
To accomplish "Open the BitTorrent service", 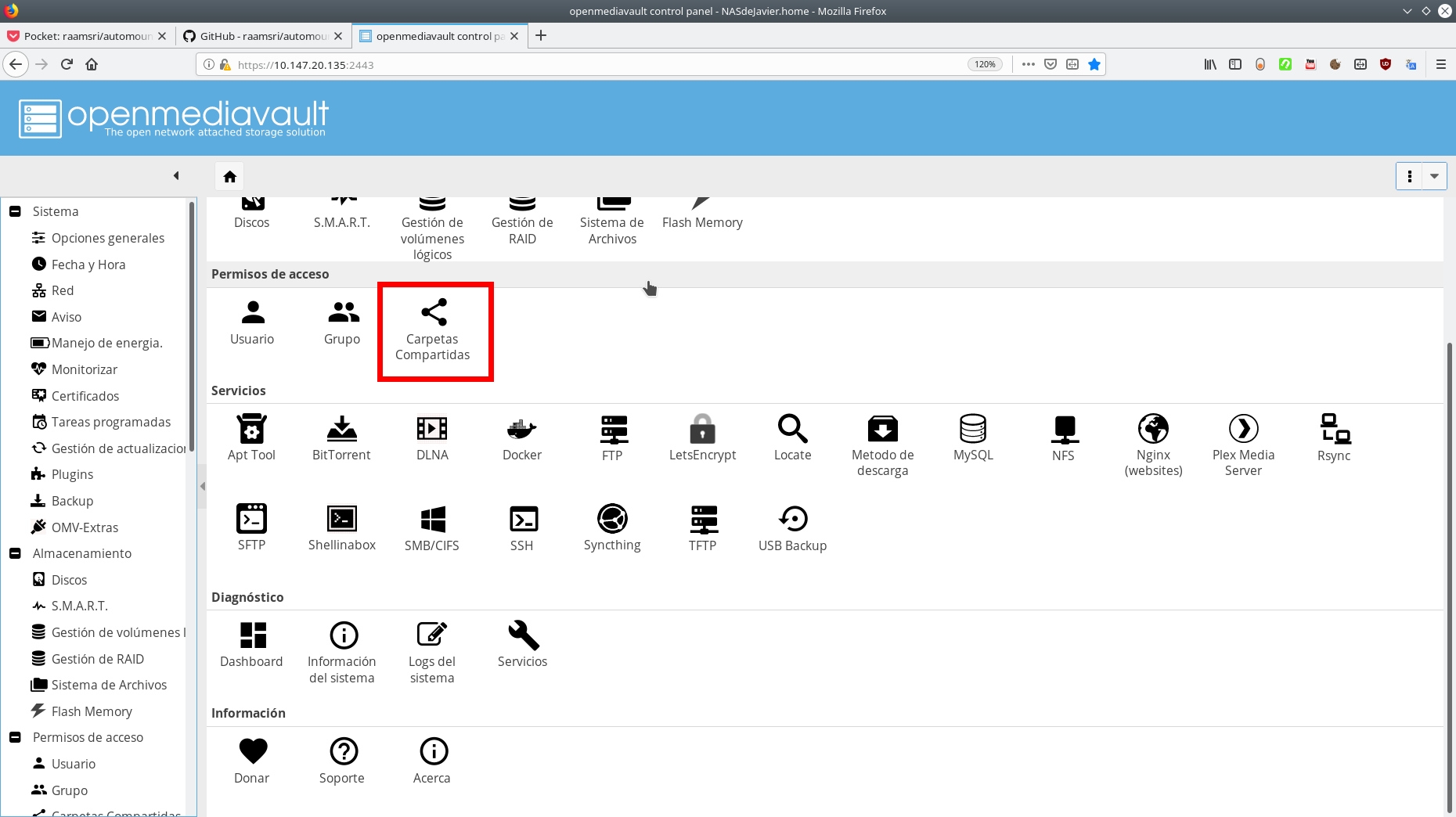I will tap(342, 438).
